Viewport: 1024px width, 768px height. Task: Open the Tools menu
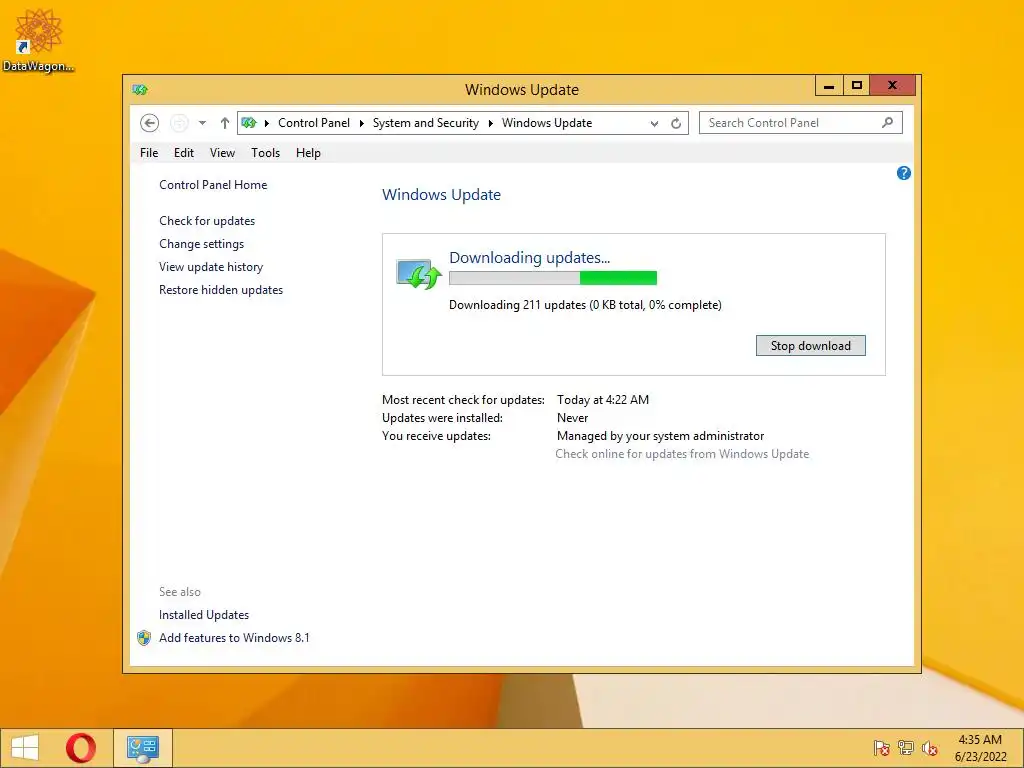(x=265, y=153)
